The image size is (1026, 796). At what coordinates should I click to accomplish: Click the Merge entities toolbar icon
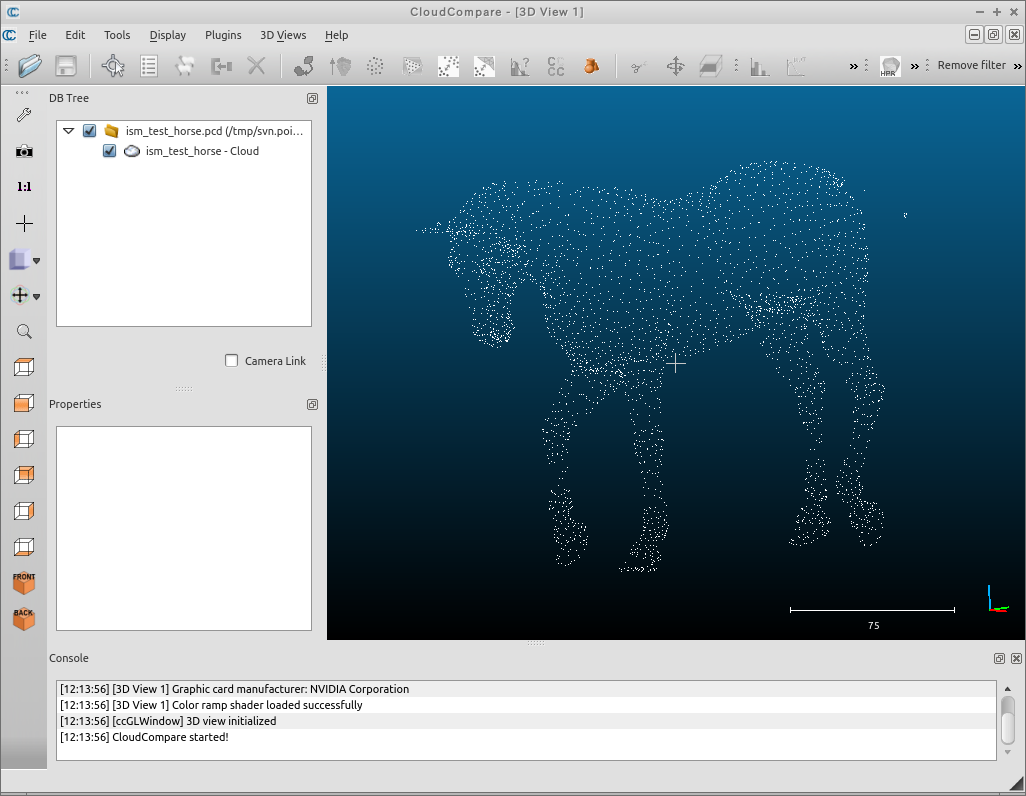[221, 65]
